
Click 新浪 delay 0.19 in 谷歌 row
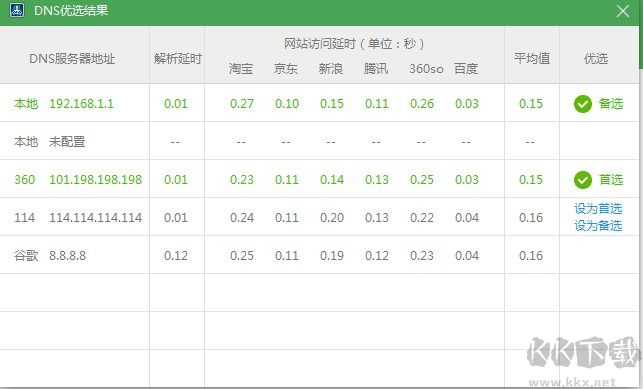tap(332, 256)
